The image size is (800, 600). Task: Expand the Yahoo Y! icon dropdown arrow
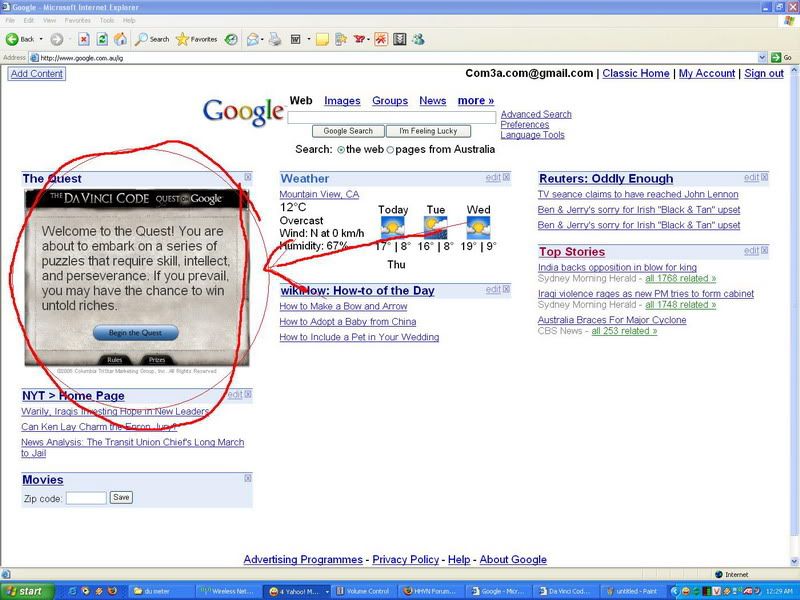368,39
